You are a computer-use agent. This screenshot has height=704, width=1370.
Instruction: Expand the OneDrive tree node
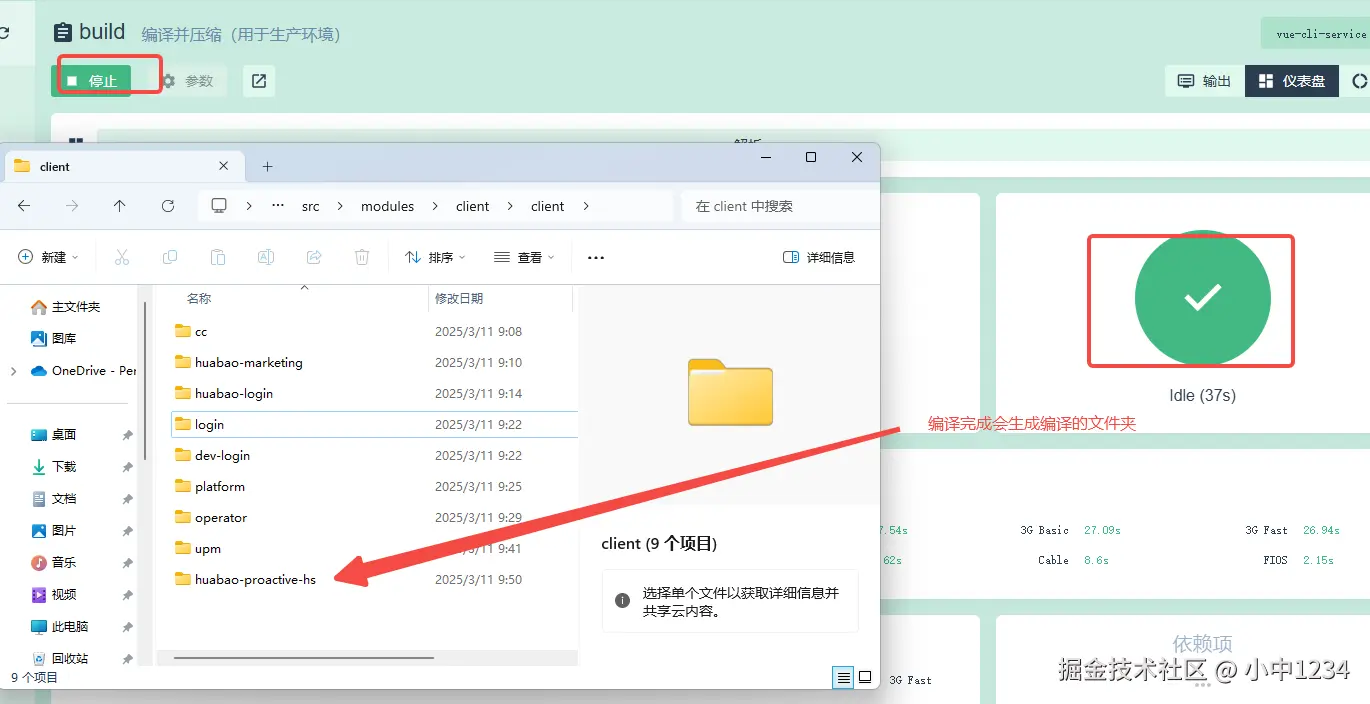coord(13,371)
